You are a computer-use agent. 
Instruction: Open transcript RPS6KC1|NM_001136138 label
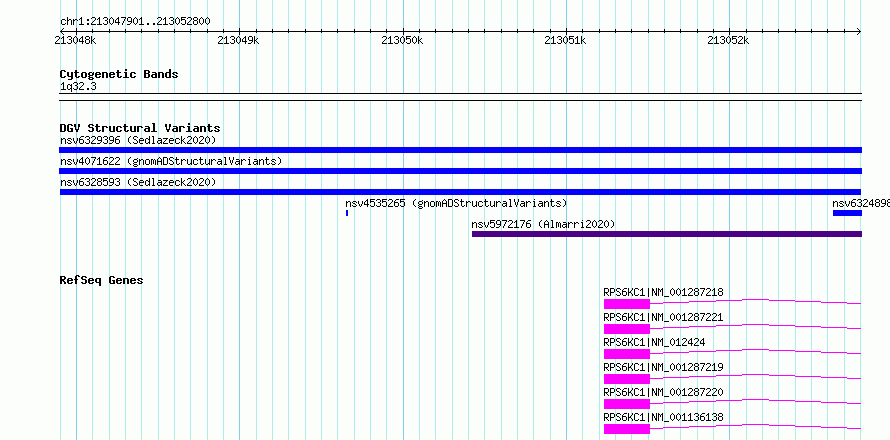pos(663,417)
